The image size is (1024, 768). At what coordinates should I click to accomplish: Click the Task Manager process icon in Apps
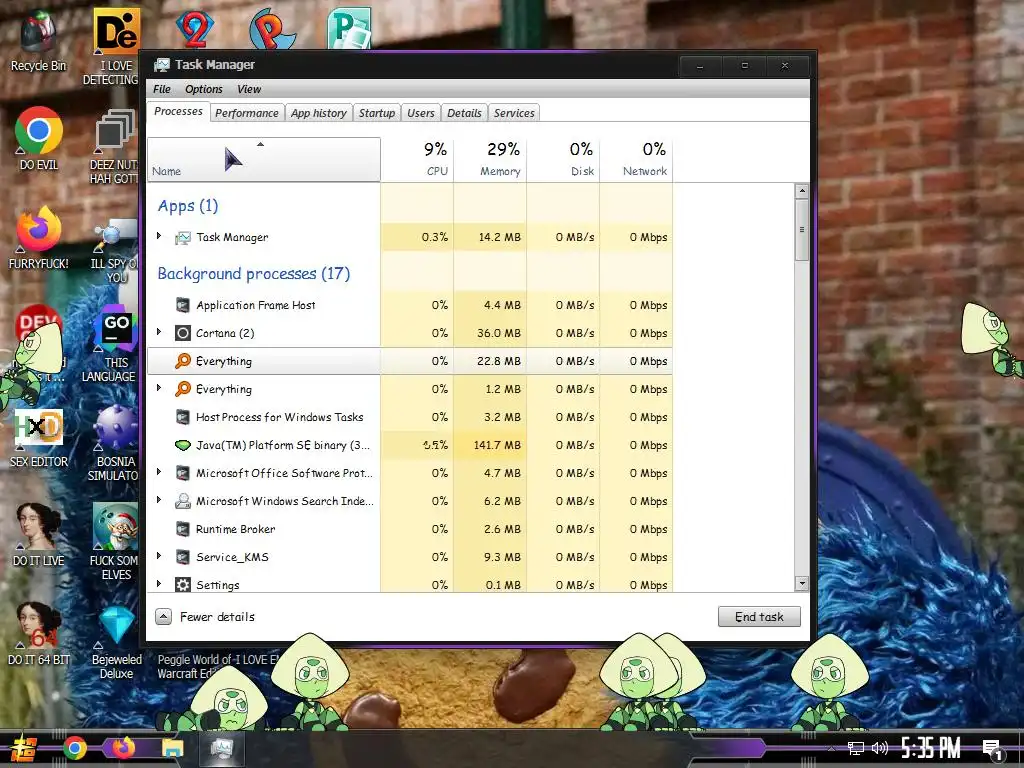[183, 238]
